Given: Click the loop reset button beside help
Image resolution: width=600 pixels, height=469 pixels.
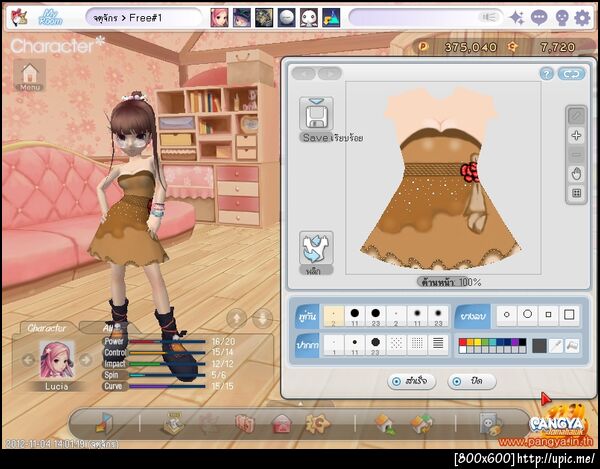Looking at the screenshot, I should 571,73.
